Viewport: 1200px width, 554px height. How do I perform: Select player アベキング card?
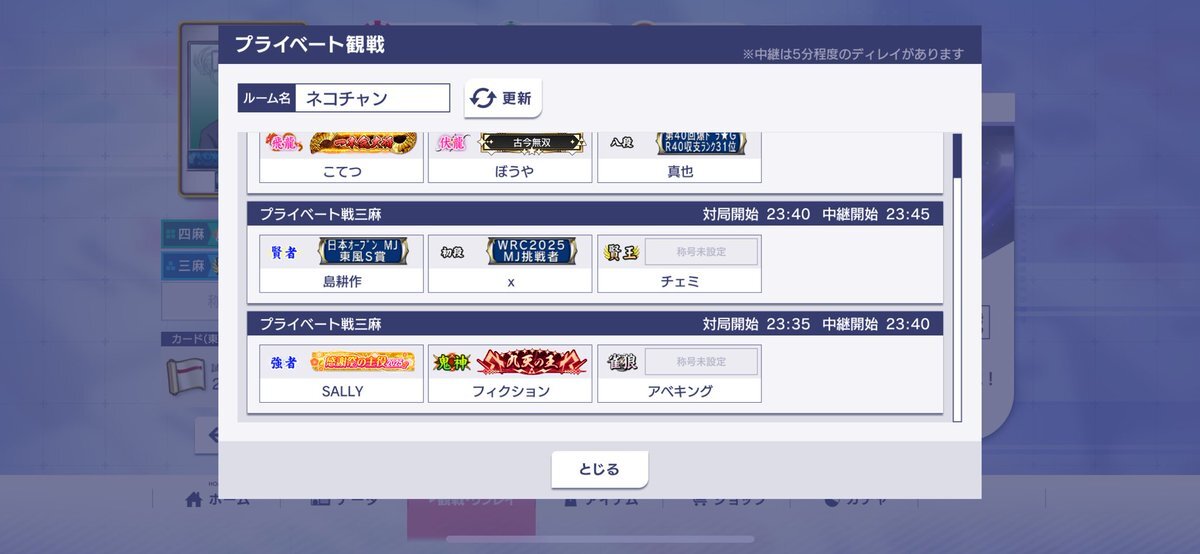point(679,374)
